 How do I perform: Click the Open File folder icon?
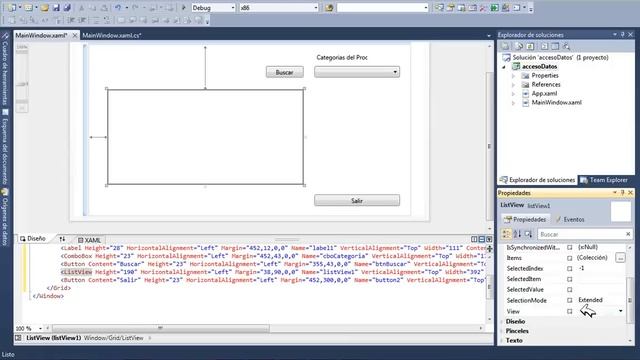point(44,7)
